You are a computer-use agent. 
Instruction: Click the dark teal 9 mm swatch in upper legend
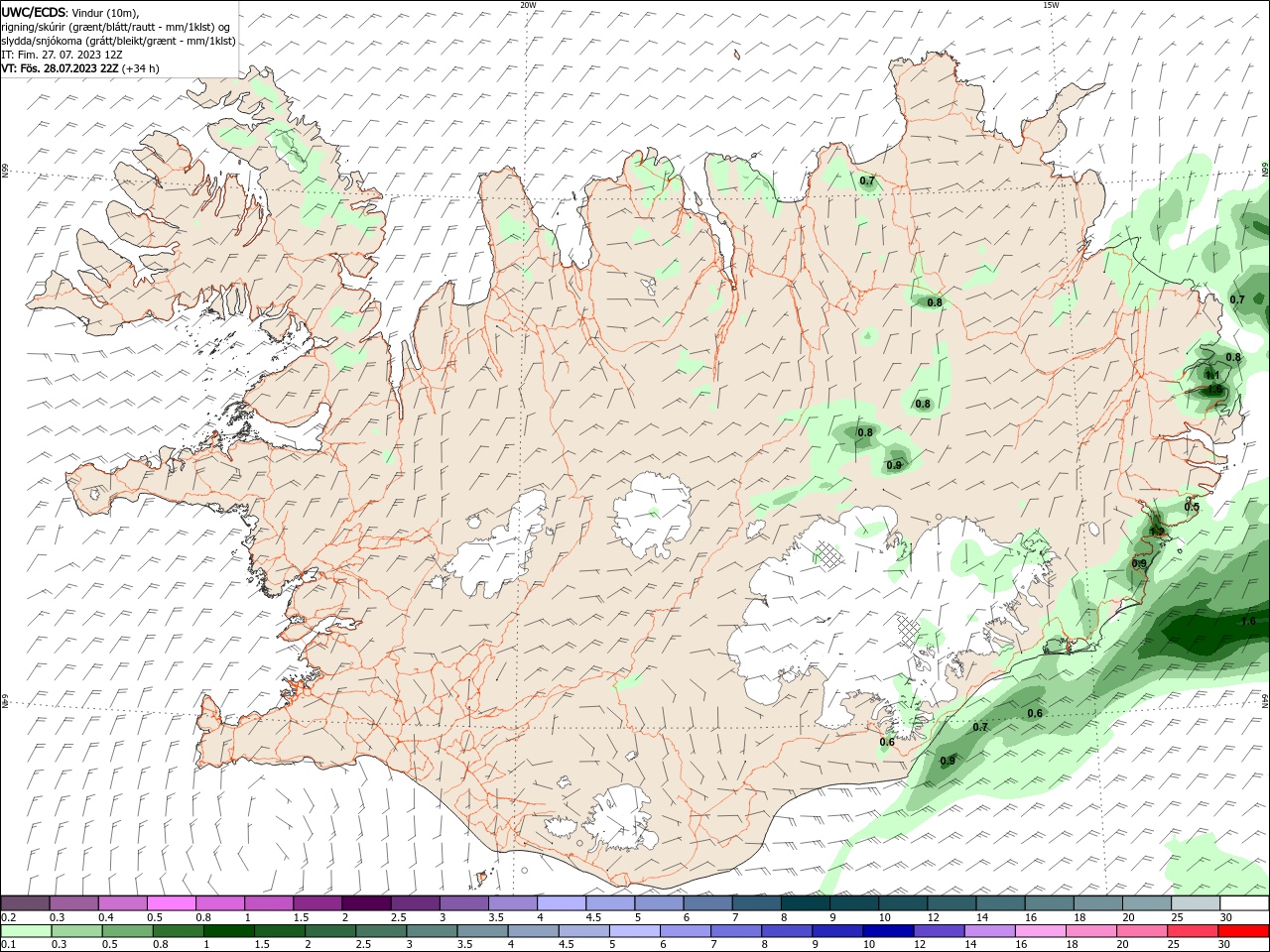[x=854, y=903]
